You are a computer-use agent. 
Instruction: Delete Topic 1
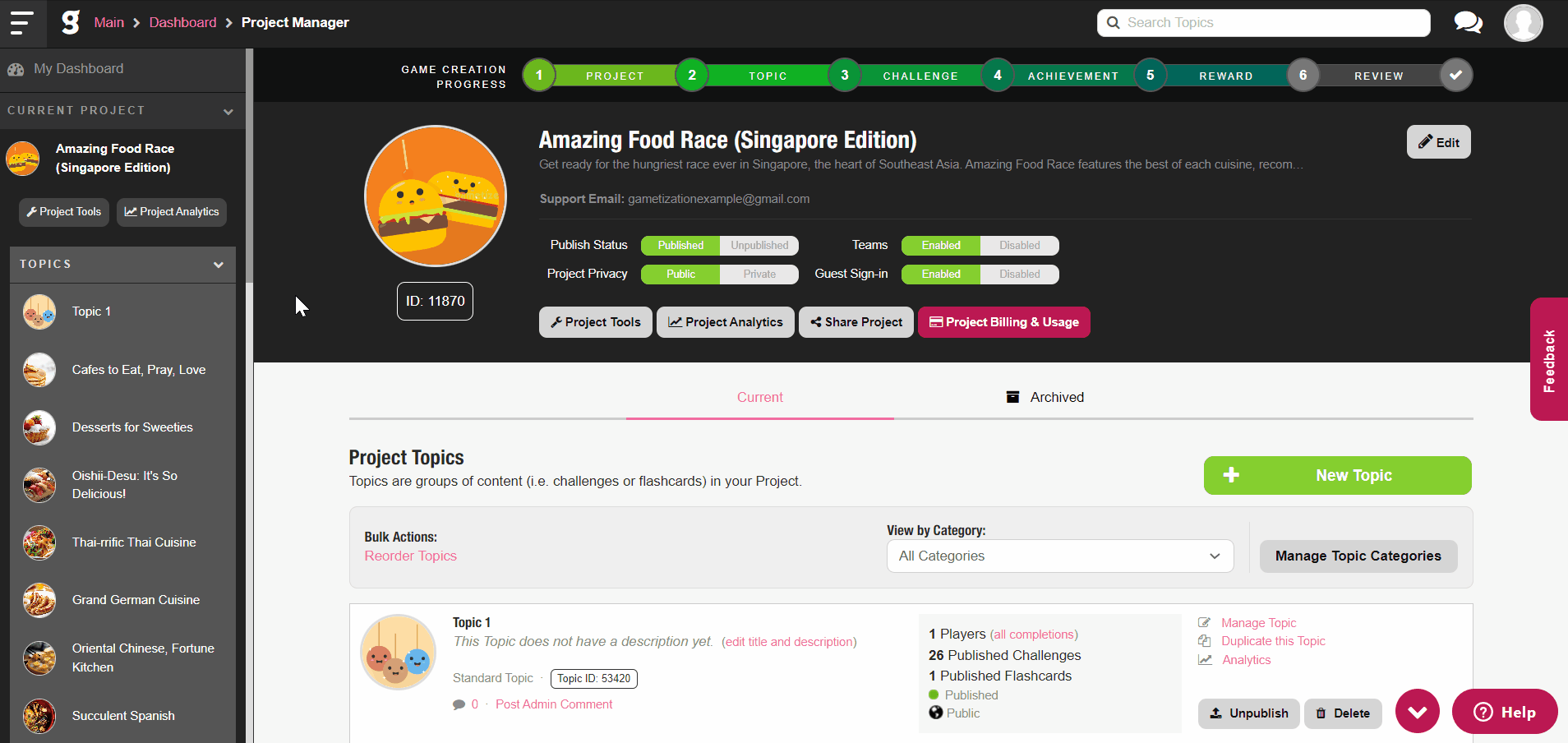[1343, 713]
